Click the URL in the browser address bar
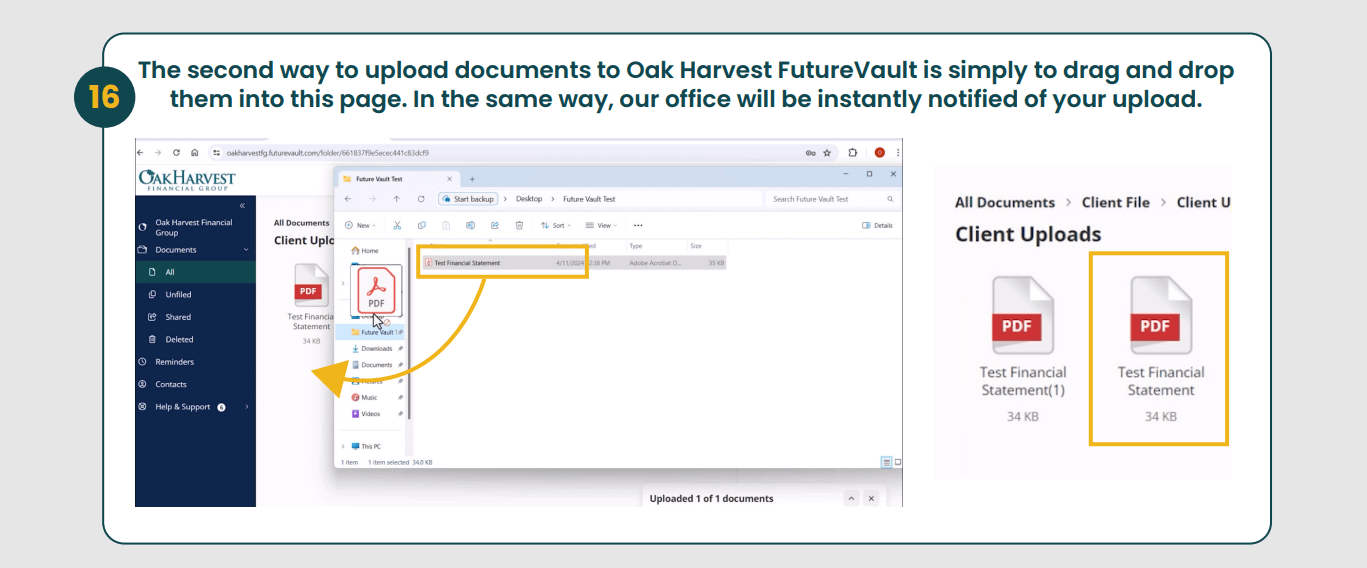1367x568 pixels. click(327, 153)
